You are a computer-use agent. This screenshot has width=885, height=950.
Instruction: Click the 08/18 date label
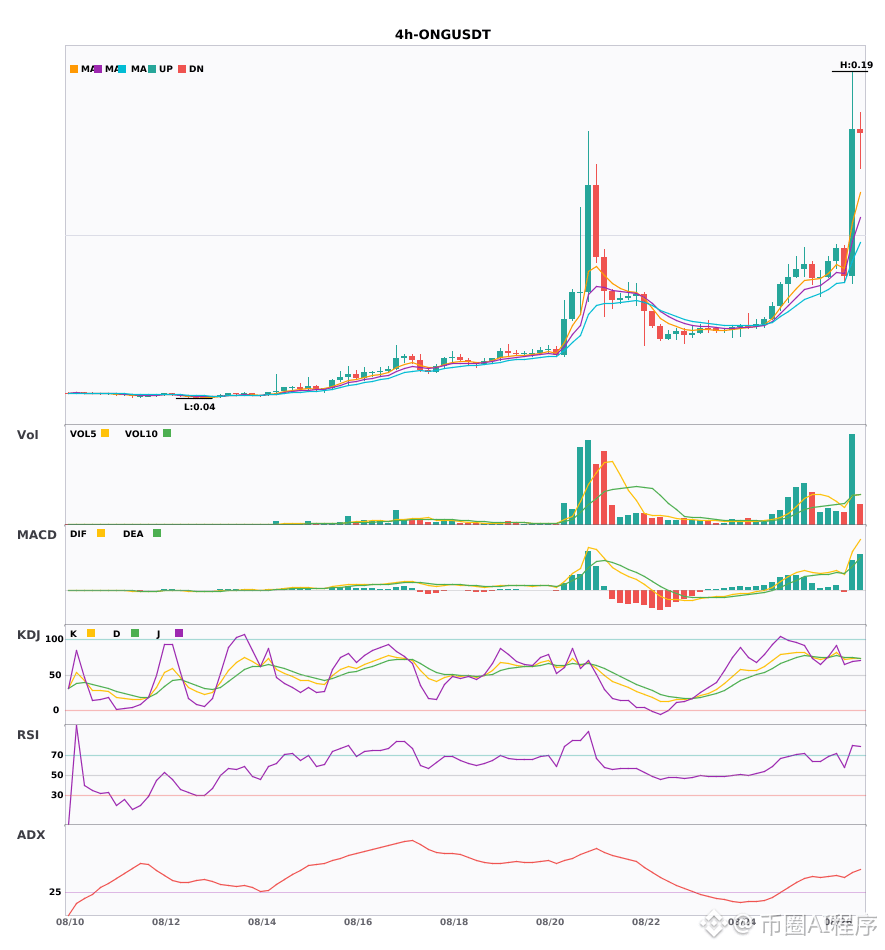point(454,922)
